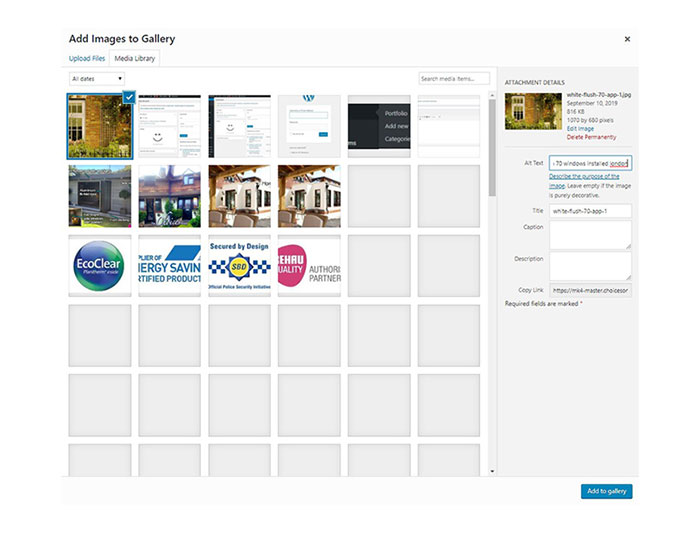Focus the Search media items field
The height and width of the screenshot is (533, 700).
tap(454, 79)
